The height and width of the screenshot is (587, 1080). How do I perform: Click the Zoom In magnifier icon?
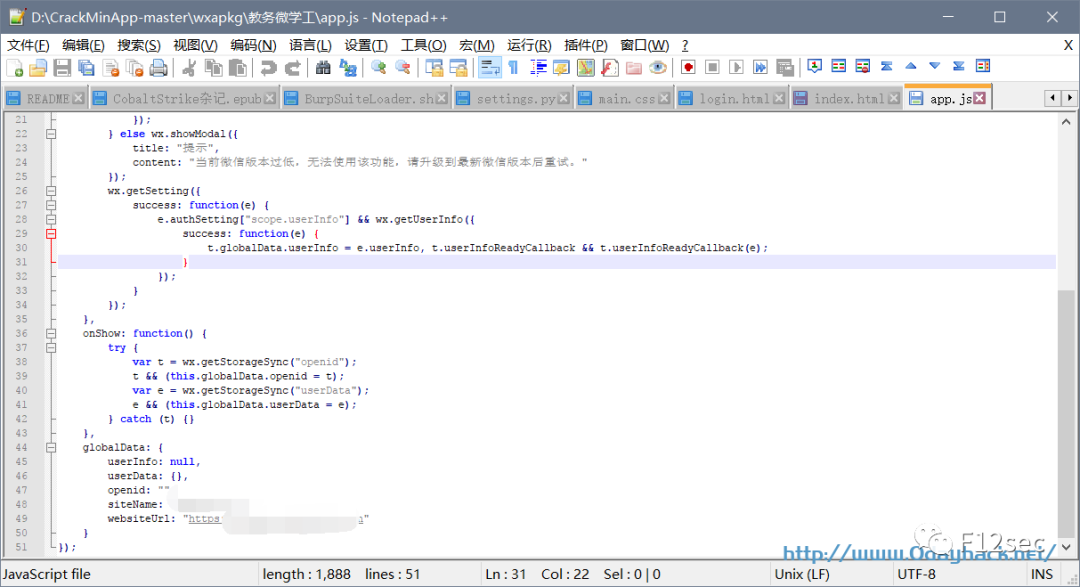pos(378,68)
